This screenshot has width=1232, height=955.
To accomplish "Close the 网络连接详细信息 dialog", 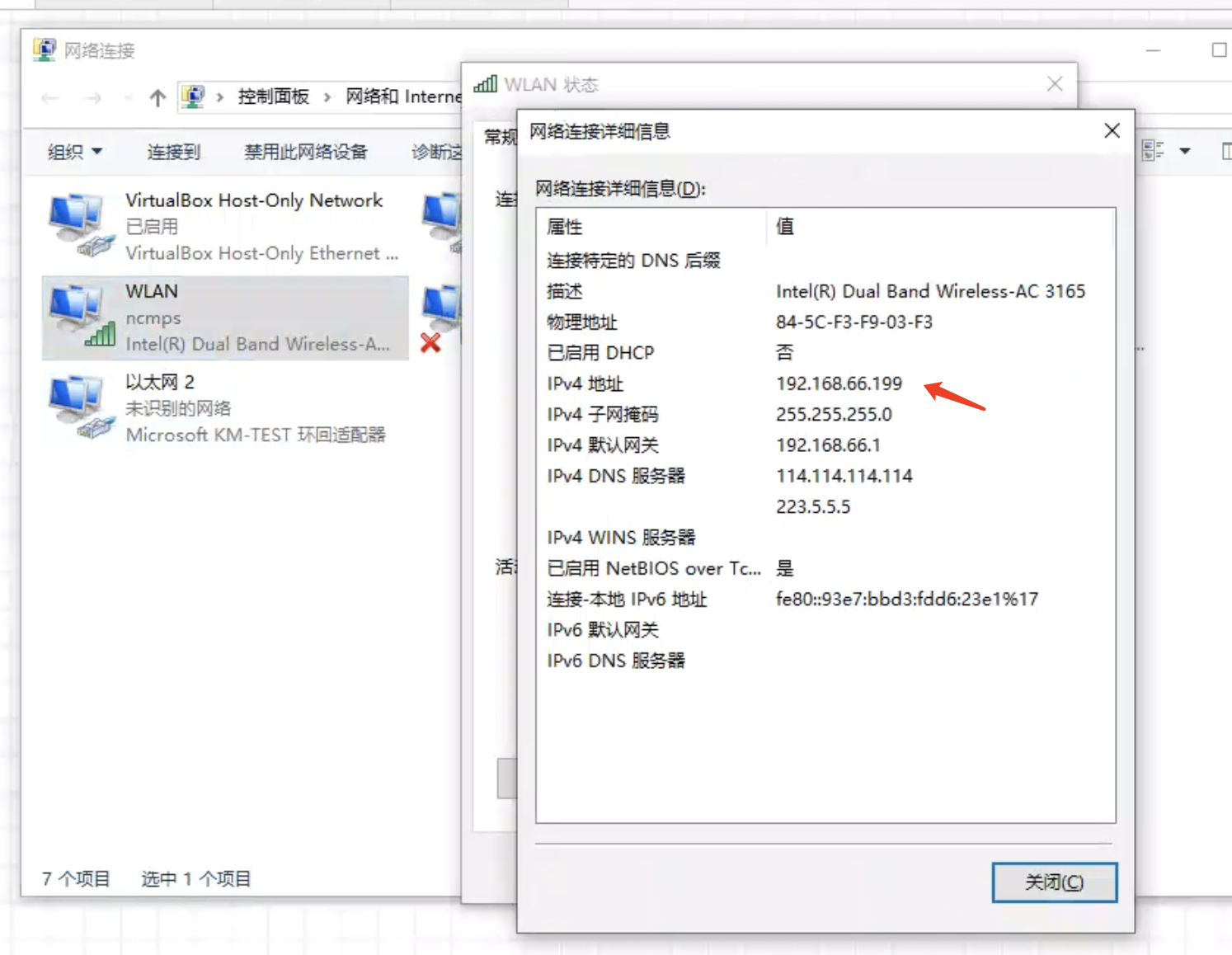I will (x=1112, y=131).
